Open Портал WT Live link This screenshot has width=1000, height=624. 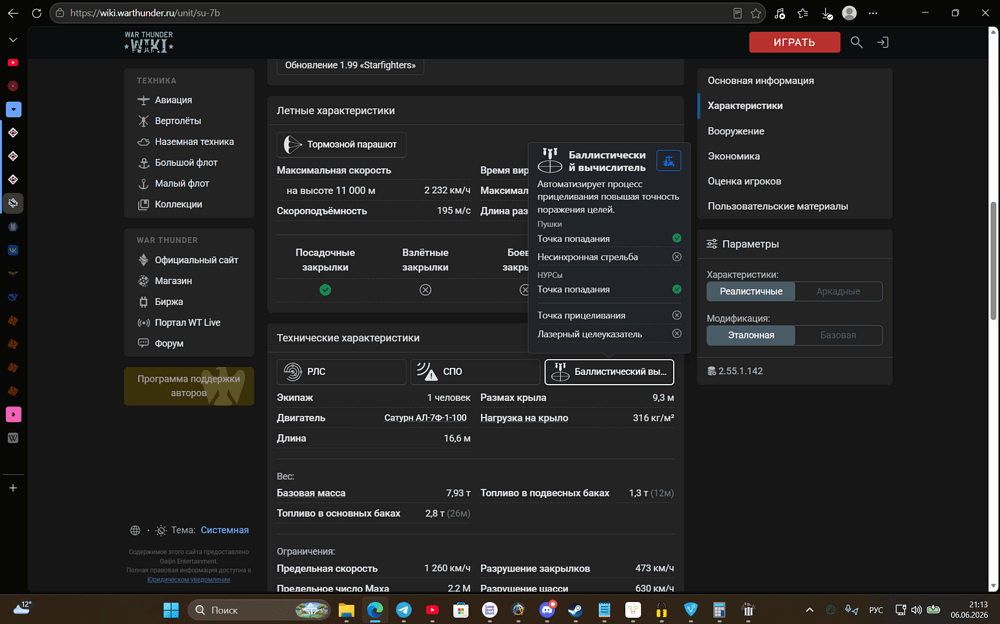coord(189,322)
